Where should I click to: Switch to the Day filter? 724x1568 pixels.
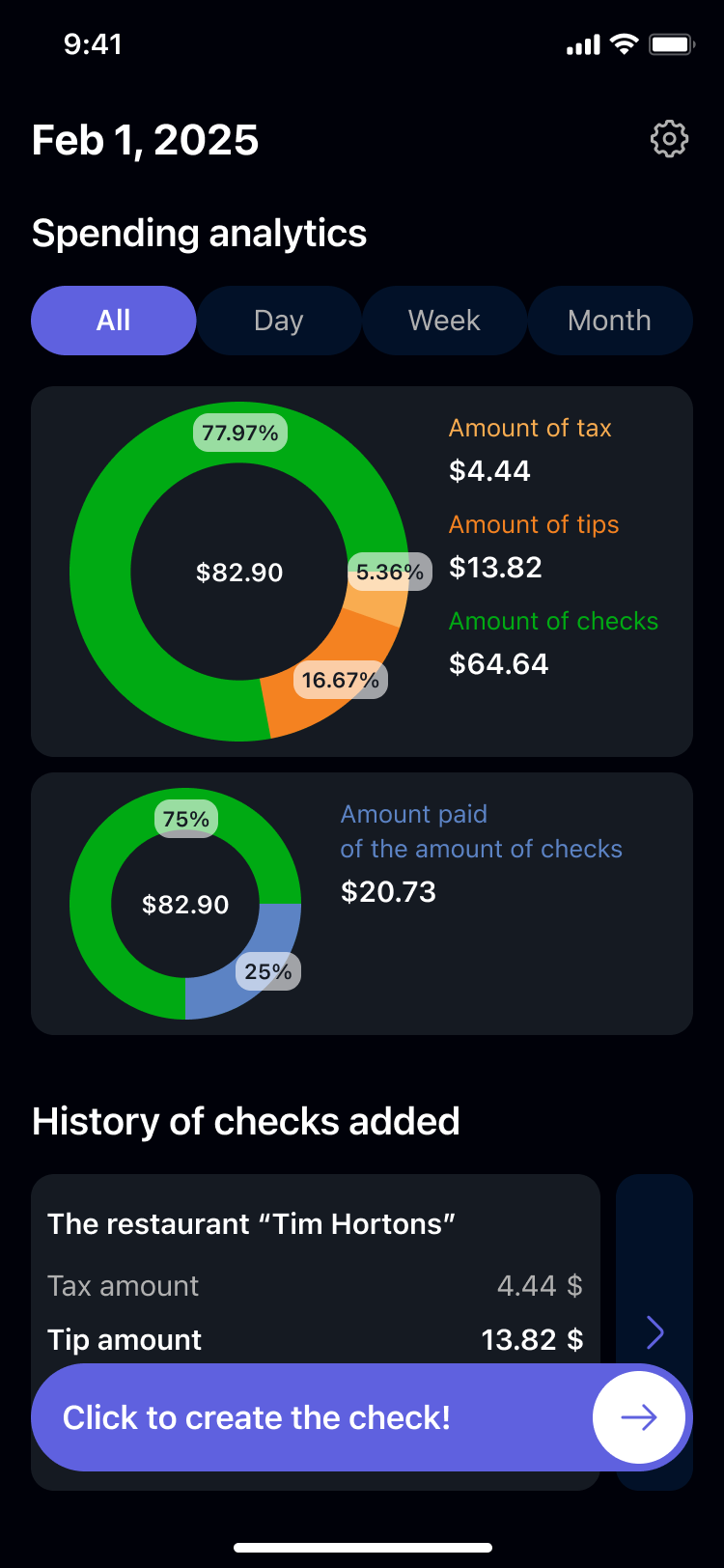[x=279, y=321]
